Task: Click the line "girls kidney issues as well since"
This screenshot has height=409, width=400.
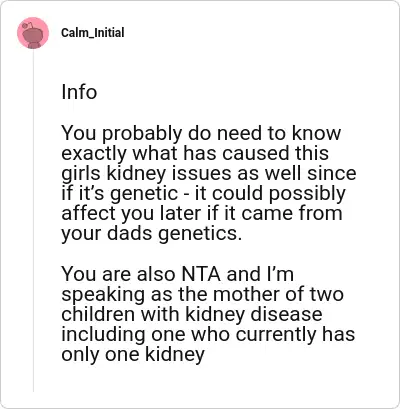Action: [209, 173]
